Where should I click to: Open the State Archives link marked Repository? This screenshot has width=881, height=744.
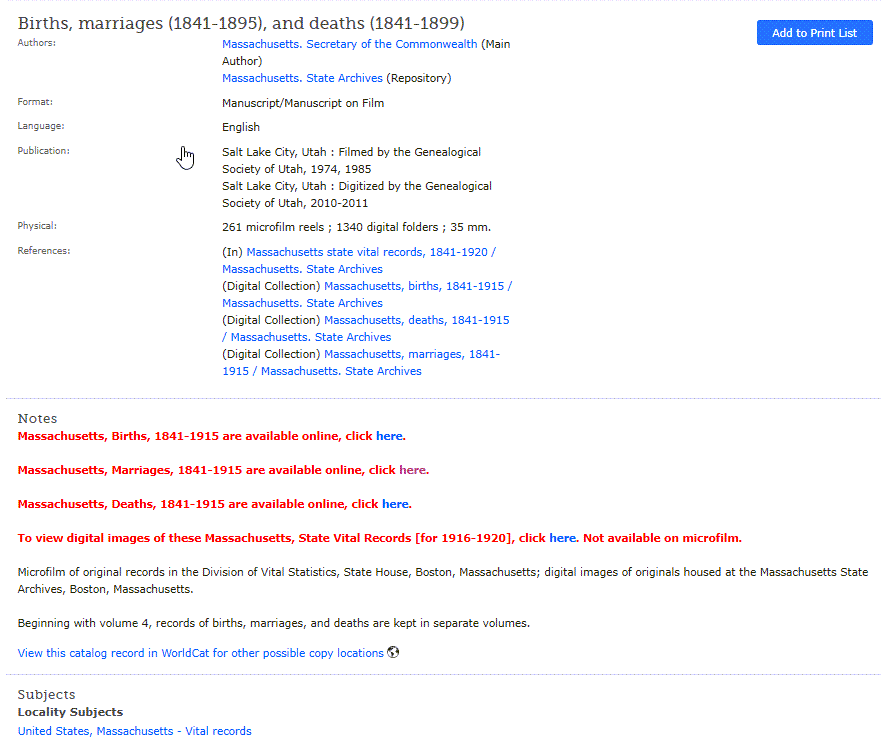click(x=302, y=78)
